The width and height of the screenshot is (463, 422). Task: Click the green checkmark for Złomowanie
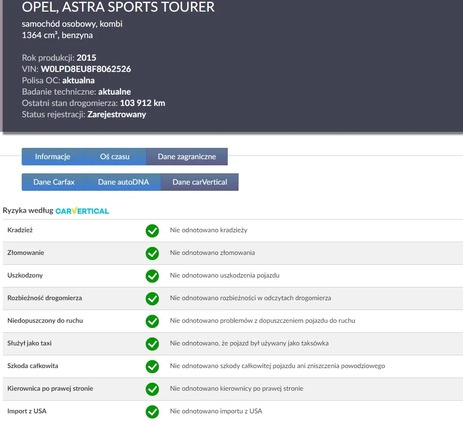click(x=152, y=253)
